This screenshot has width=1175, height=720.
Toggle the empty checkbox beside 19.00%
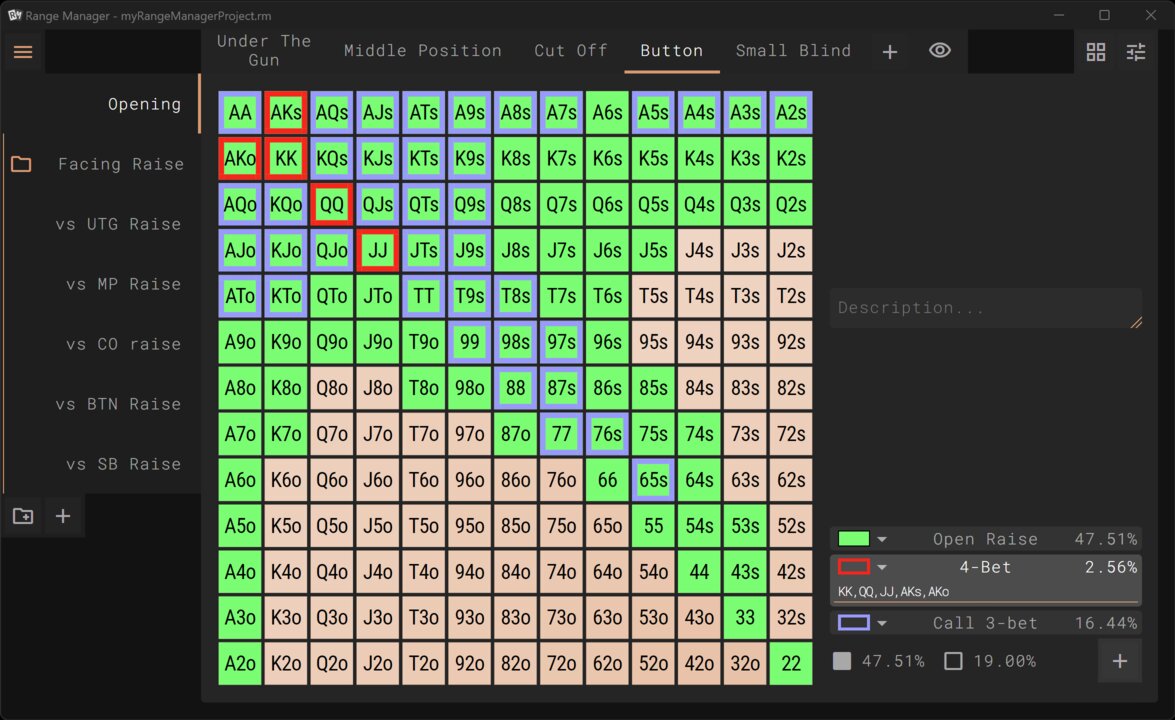953,661
